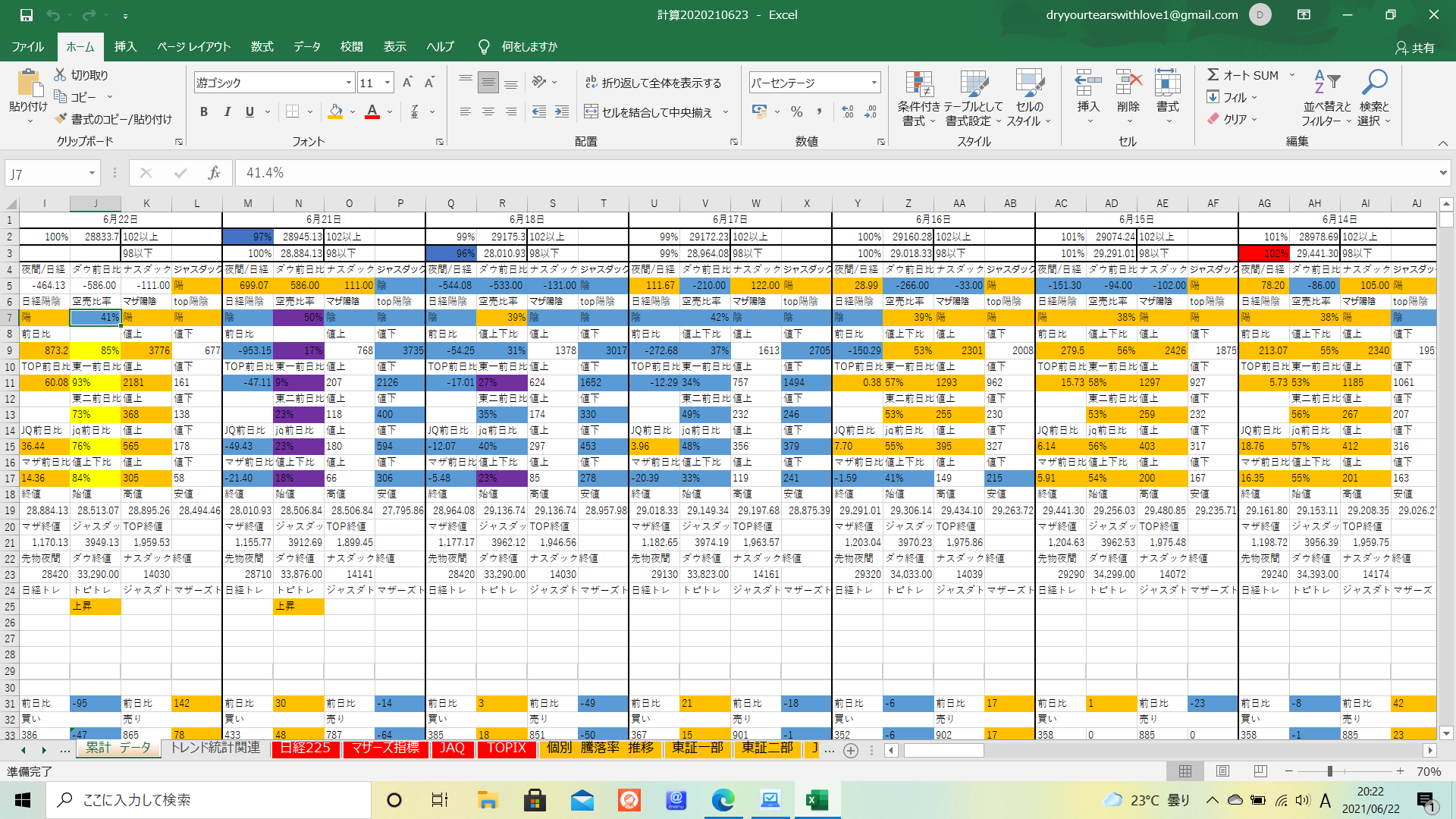1456x819 pixels.
Task: Click the Bold formatting icon
Action: point(203,112)
